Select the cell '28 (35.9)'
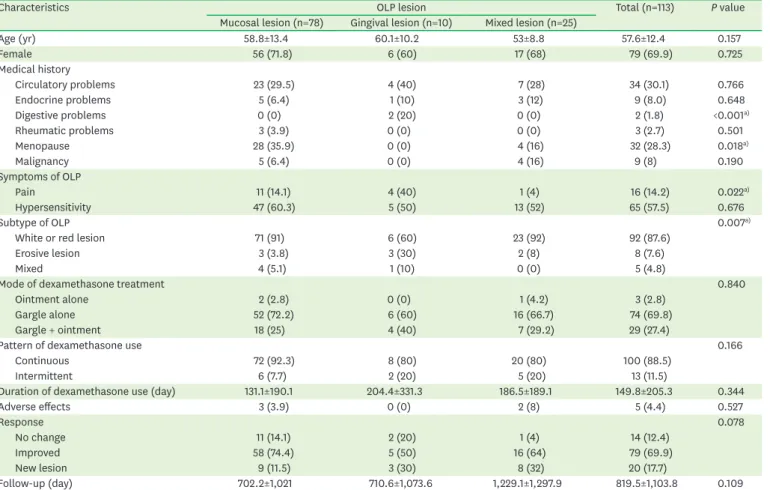 click(x=274, y=146)
